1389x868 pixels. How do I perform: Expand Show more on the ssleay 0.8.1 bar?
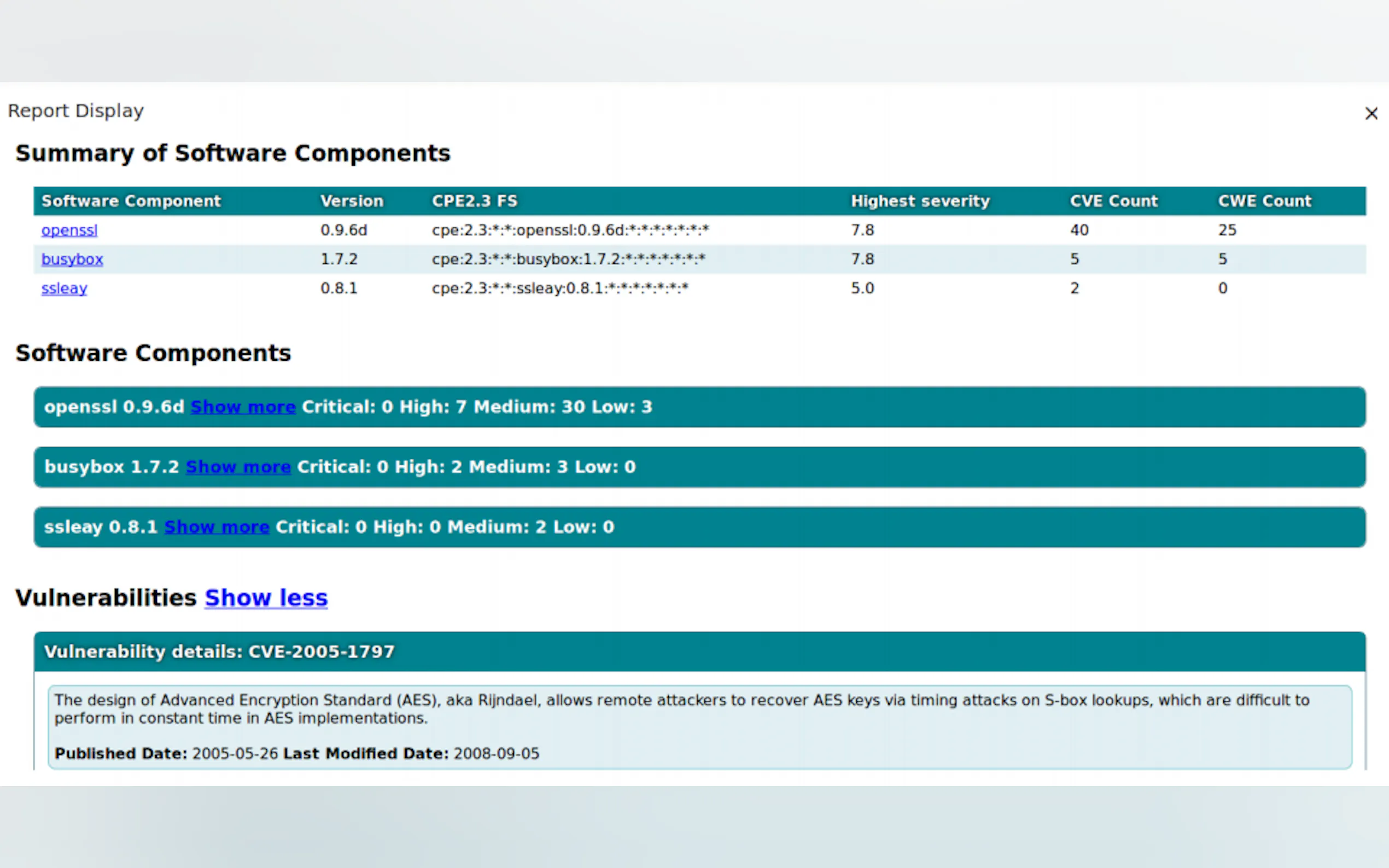(217, 527)
